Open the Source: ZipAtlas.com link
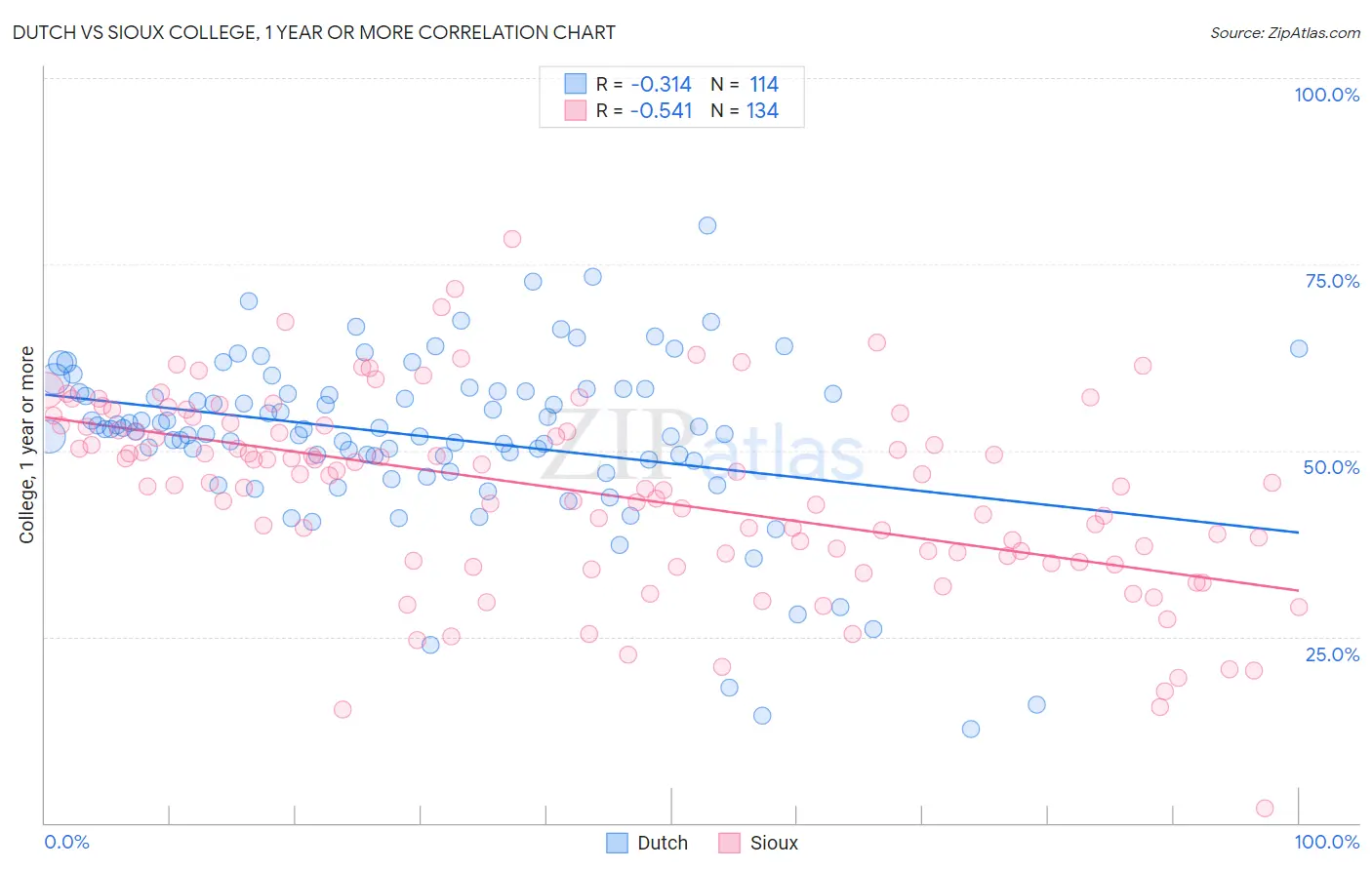The width and height of the screenshot is (1372, 870). click(1285, 32)
